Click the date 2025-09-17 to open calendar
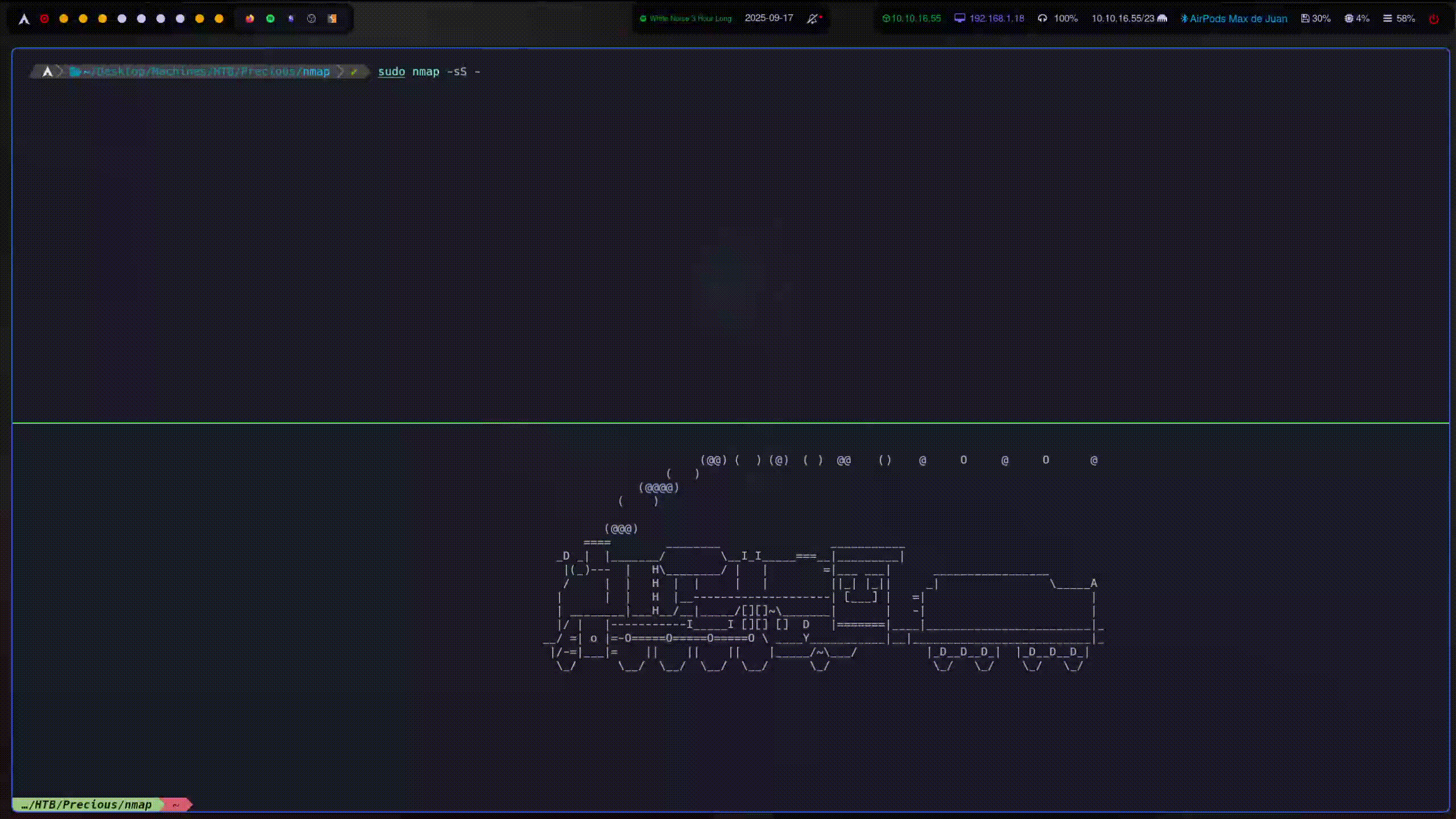 pyautogui.click(x=769, y=18)
